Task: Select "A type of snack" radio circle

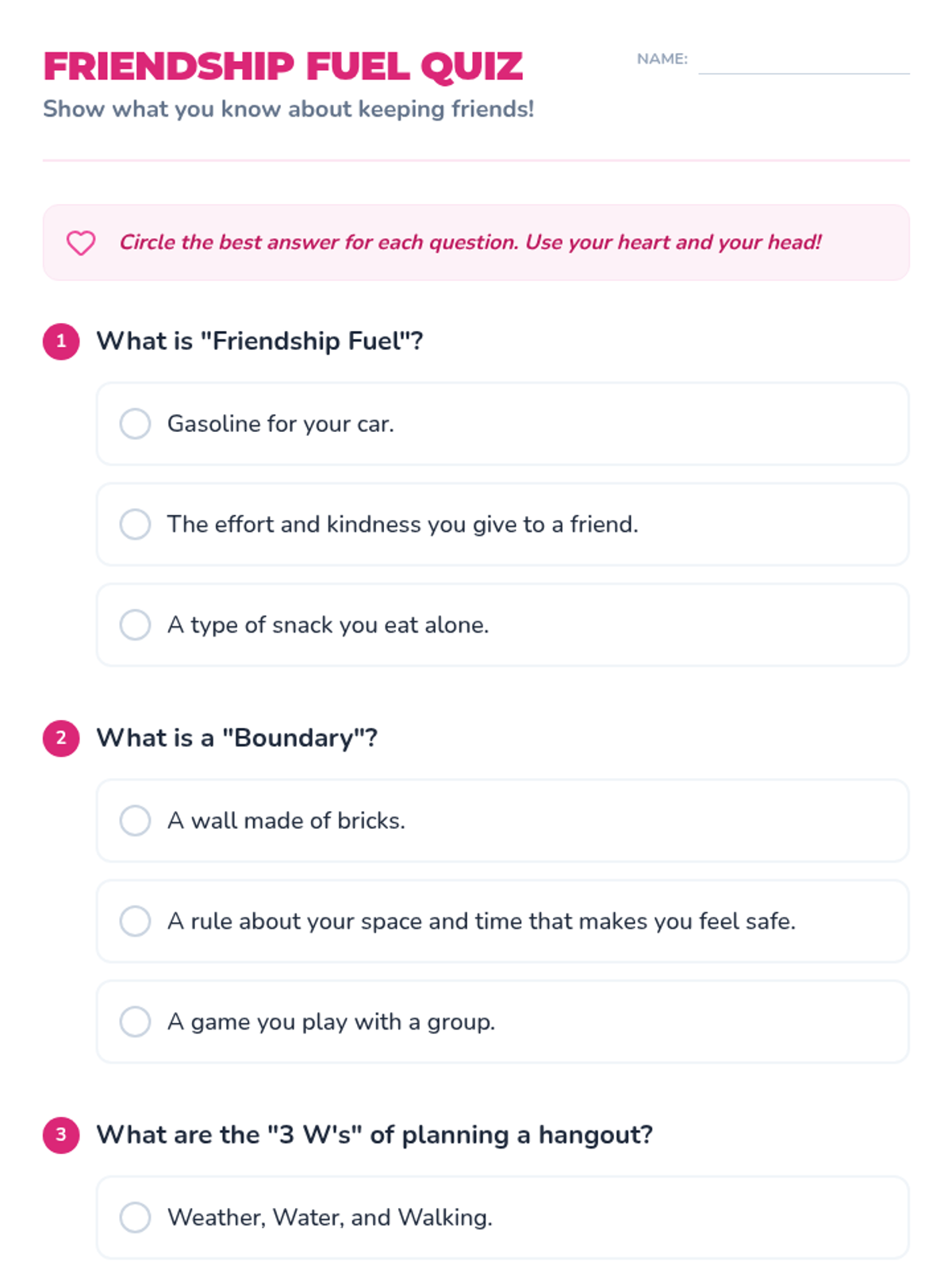Action: (x=135, y=625)
